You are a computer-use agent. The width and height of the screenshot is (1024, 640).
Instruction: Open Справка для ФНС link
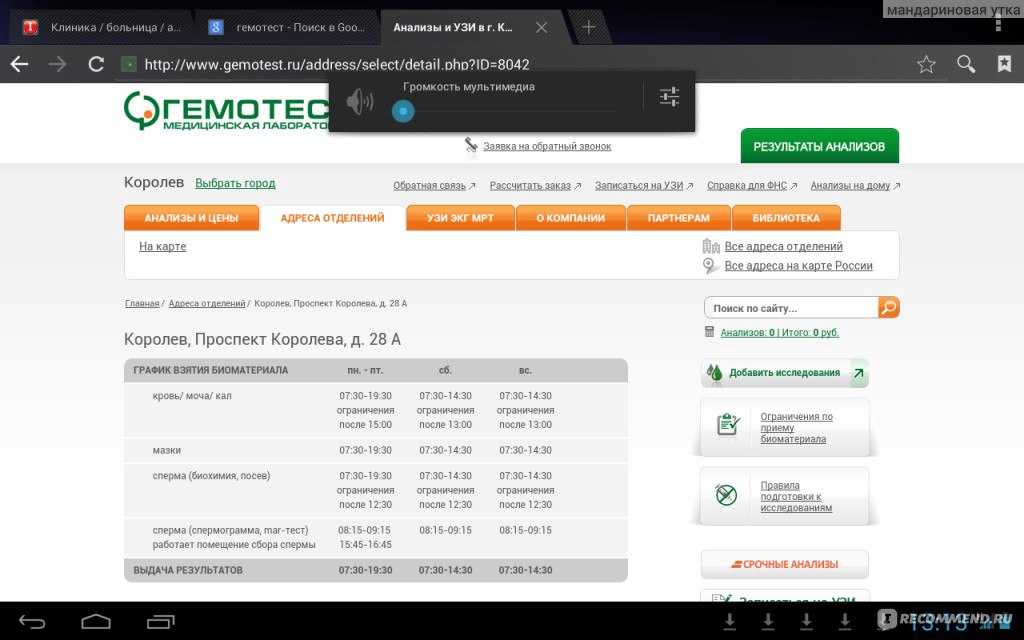tap(747, 185)
